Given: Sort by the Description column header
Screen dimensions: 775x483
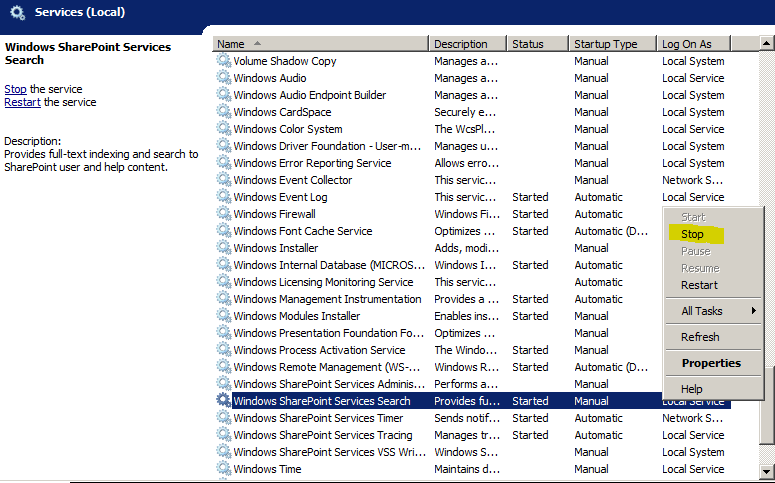Looking at the screenshot, I should [468, 44].
